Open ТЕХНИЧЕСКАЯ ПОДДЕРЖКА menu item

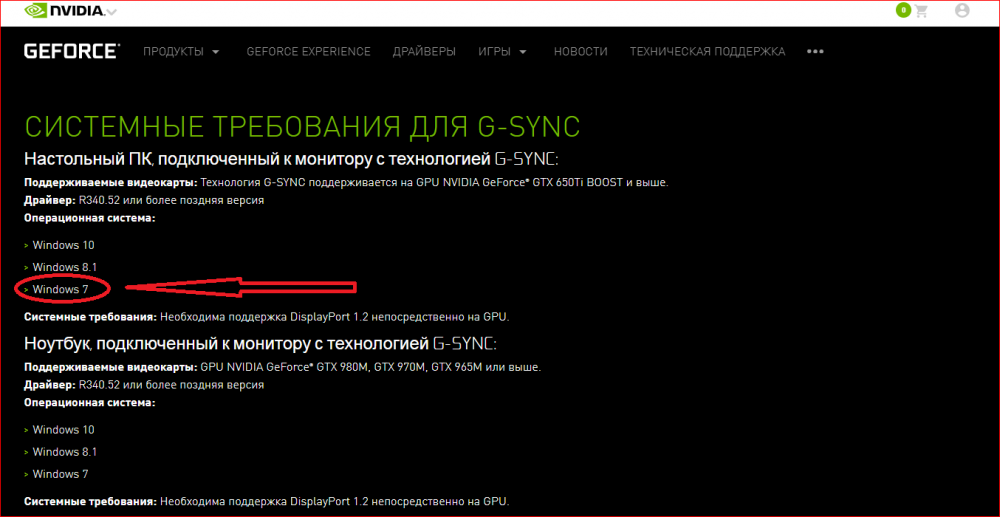click(707, 52)
